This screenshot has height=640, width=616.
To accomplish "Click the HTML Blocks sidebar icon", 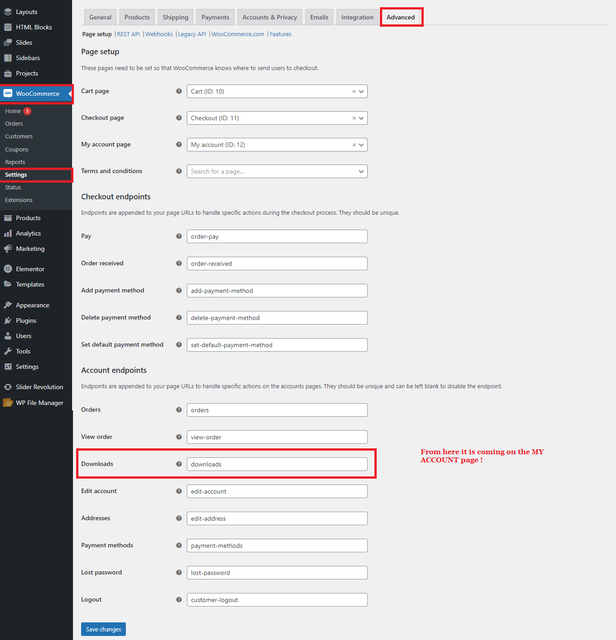I will pos(8,27).
